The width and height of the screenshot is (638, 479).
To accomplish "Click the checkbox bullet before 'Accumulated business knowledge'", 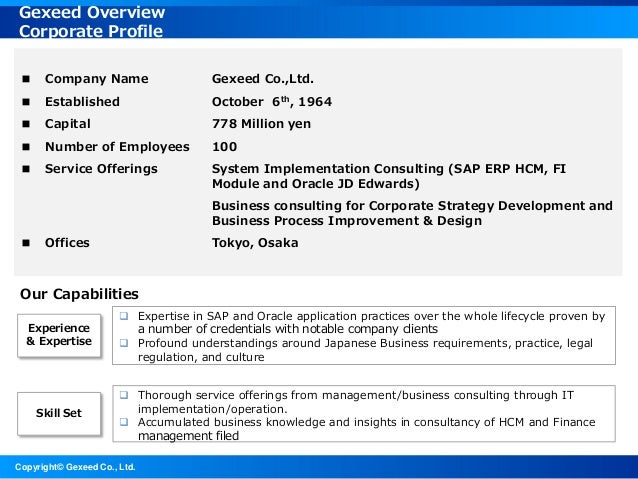I will [x=124, y=422].
